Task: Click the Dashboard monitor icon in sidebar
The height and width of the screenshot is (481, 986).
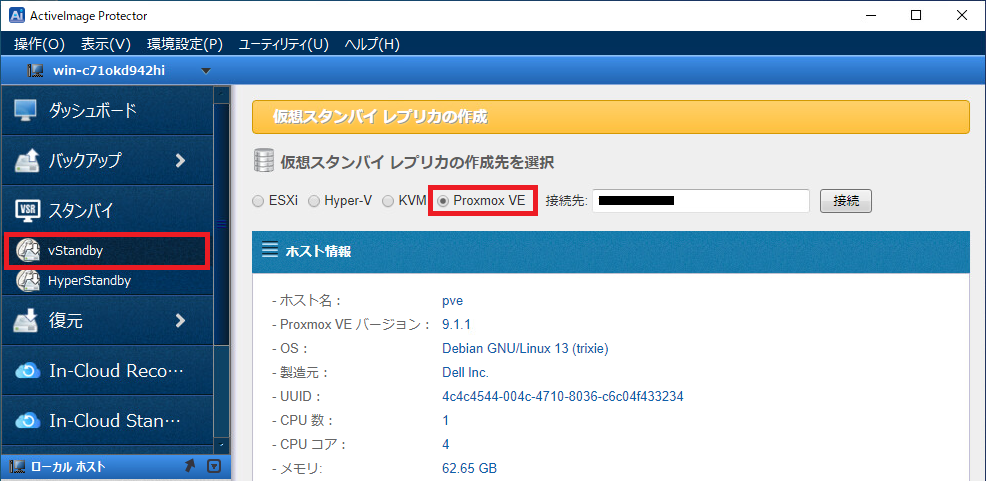Action: coord(26,110)
